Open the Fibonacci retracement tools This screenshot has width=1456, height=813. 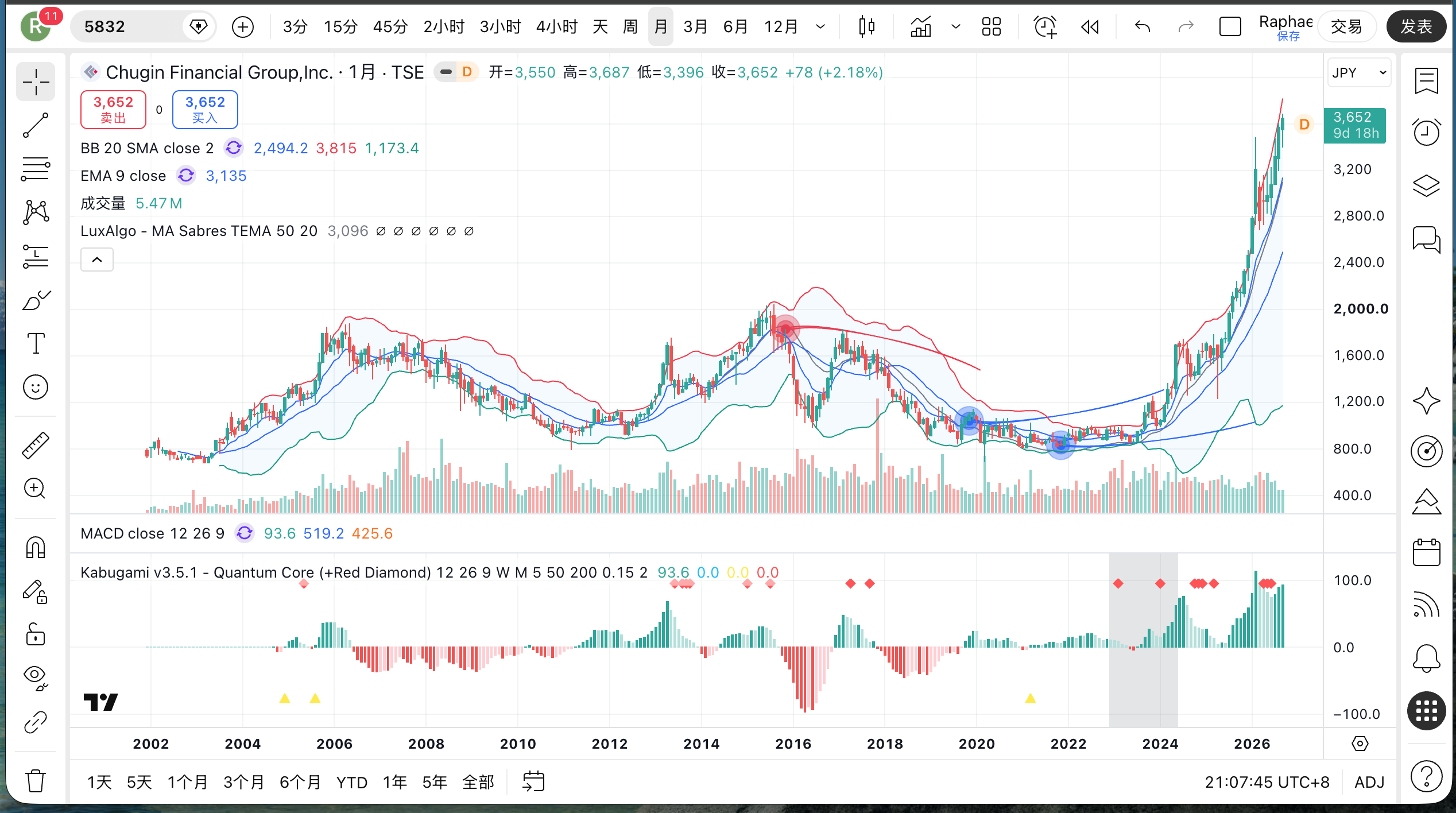36,169
